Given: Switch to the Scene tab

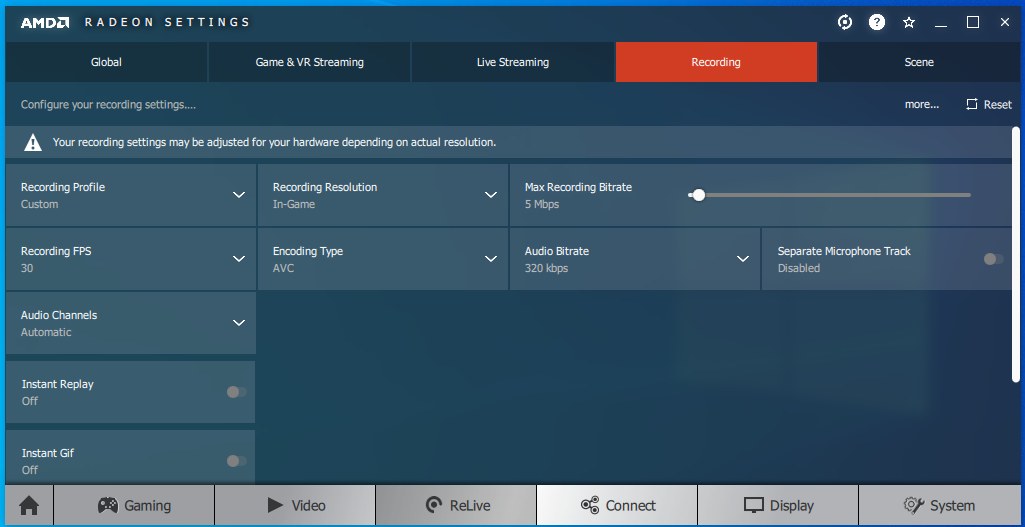Looking at the screenshot, I should pos(919,62).
